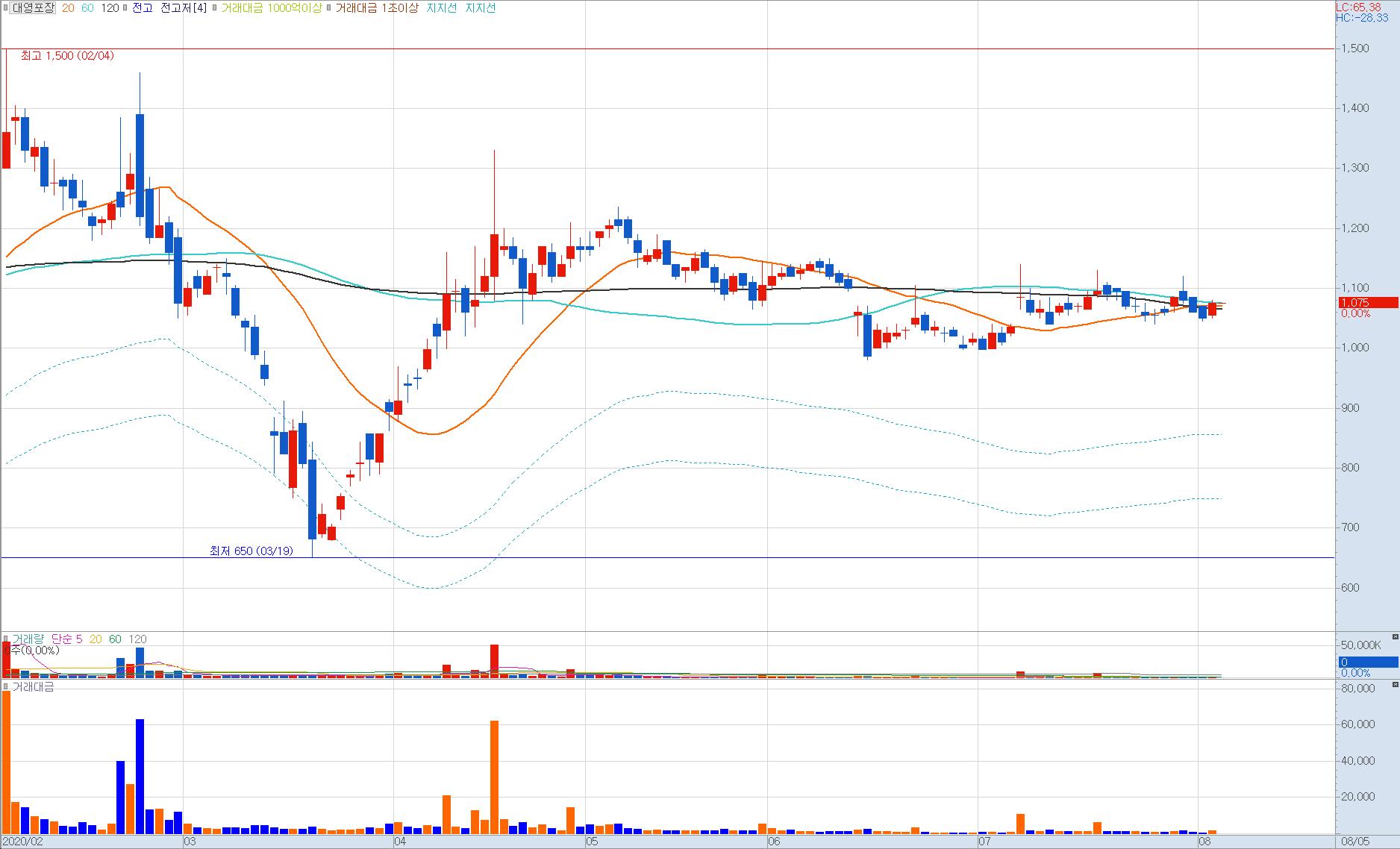Click the 최저 650 (03/19) low marker
Viewport: 1400px width, 849px height.
pos(251,551)
